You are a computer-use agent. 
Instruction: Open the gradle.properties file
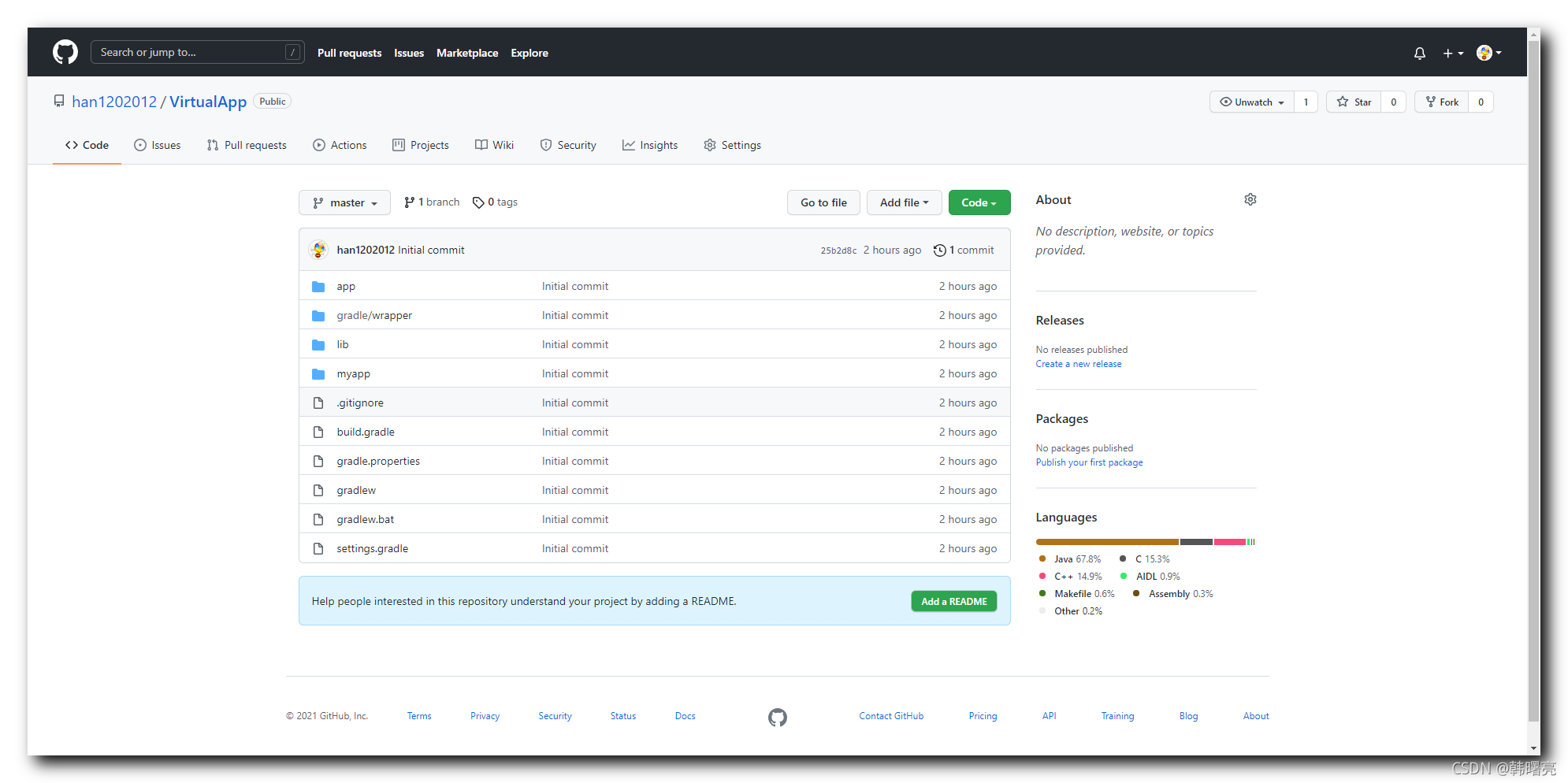(x=378, y=461)
